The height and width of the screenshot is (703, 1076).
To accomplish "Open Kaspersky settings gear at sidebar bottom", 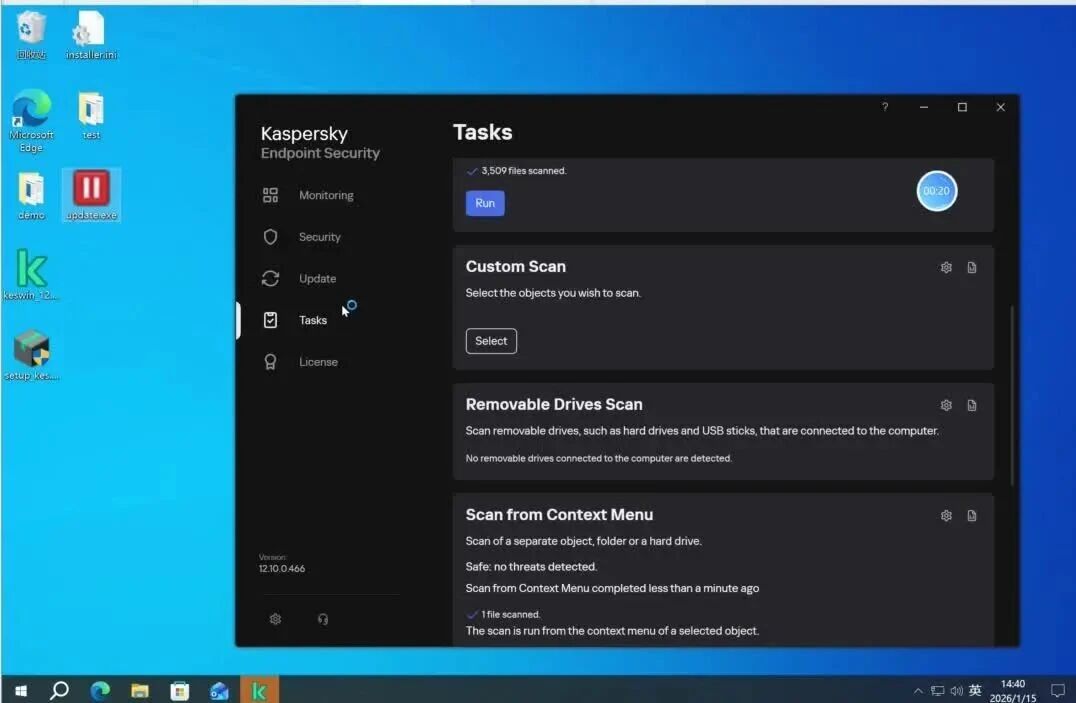I will coord(275,619).
